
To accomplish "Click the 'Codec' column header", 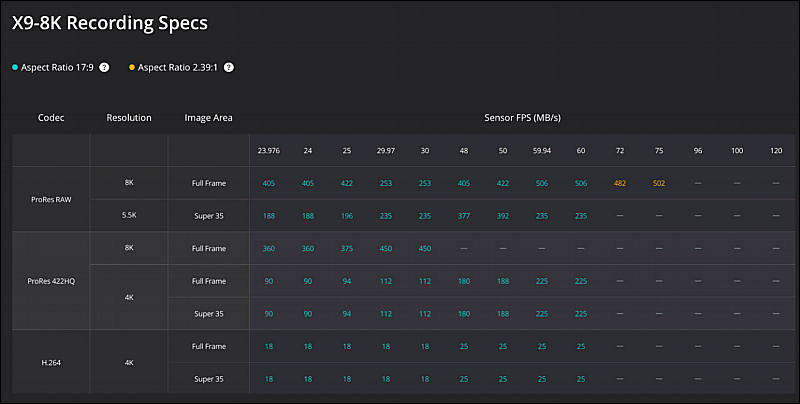I will pos(51,118).
